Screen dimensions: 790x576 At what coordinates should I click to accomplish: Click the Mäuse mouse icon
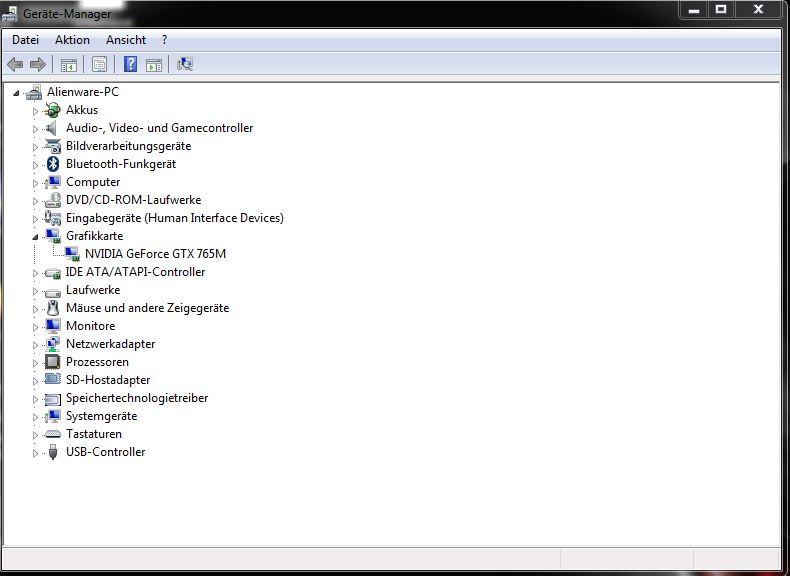(x=52, y=308)
